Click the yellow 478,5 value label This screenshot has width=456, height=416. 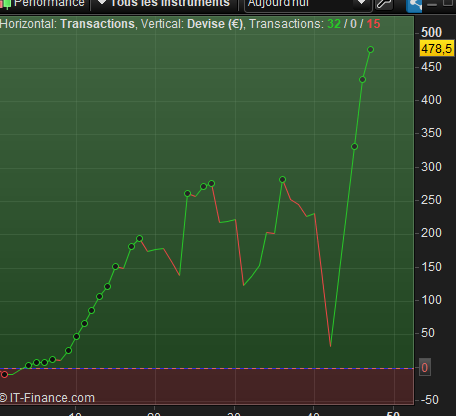point(437,49)
